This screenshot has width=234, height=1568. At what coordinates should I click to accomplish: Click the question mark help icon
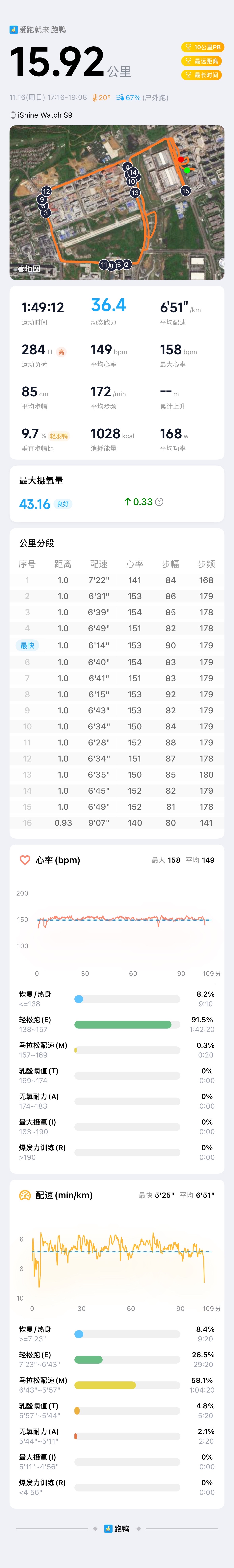[x=159, y=502]
